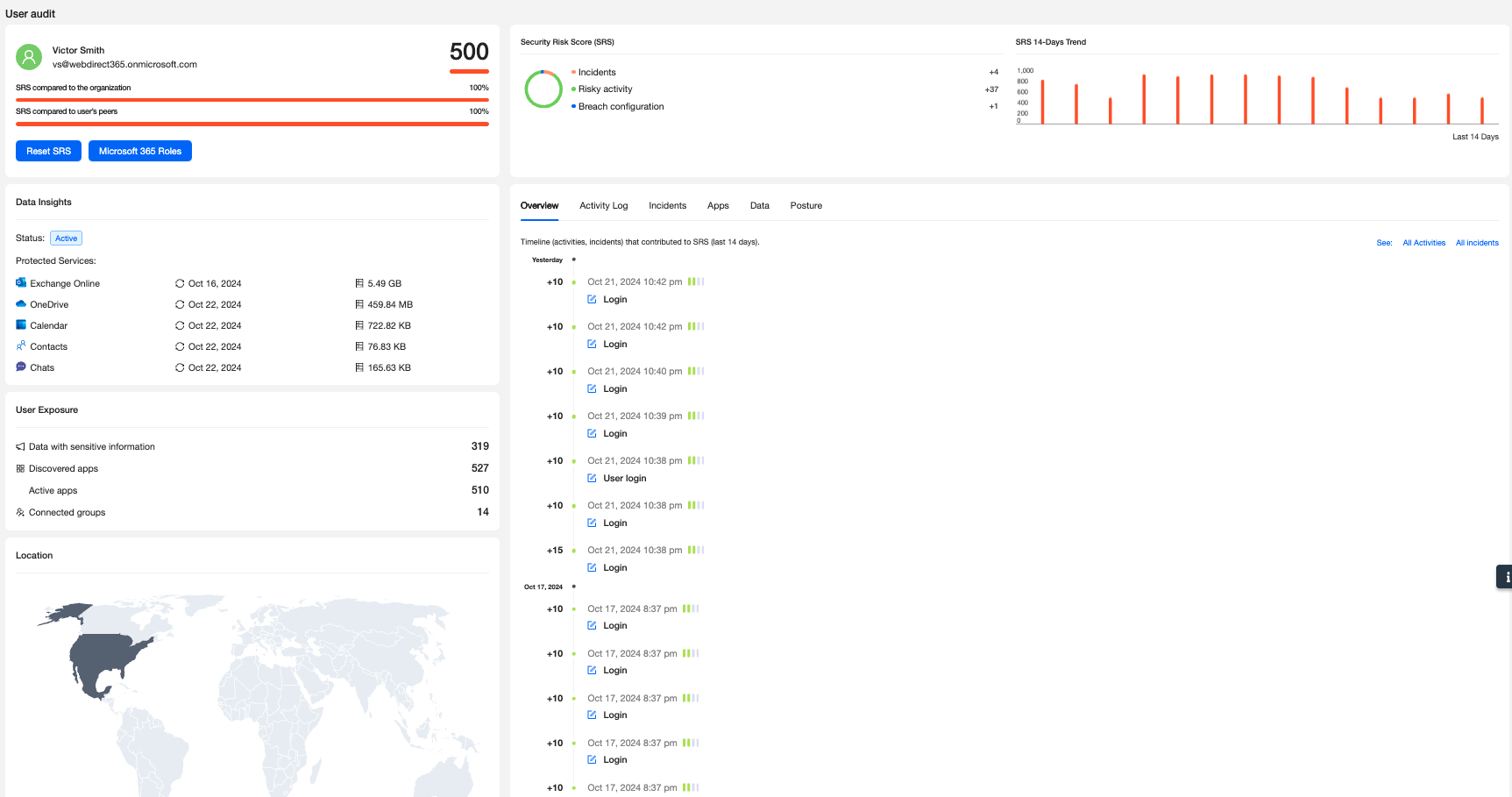The width and height of the screenshot is (1512, 797).
Task: Click the Security Risk Score donut chart
Action: click(x=543, y=89)
